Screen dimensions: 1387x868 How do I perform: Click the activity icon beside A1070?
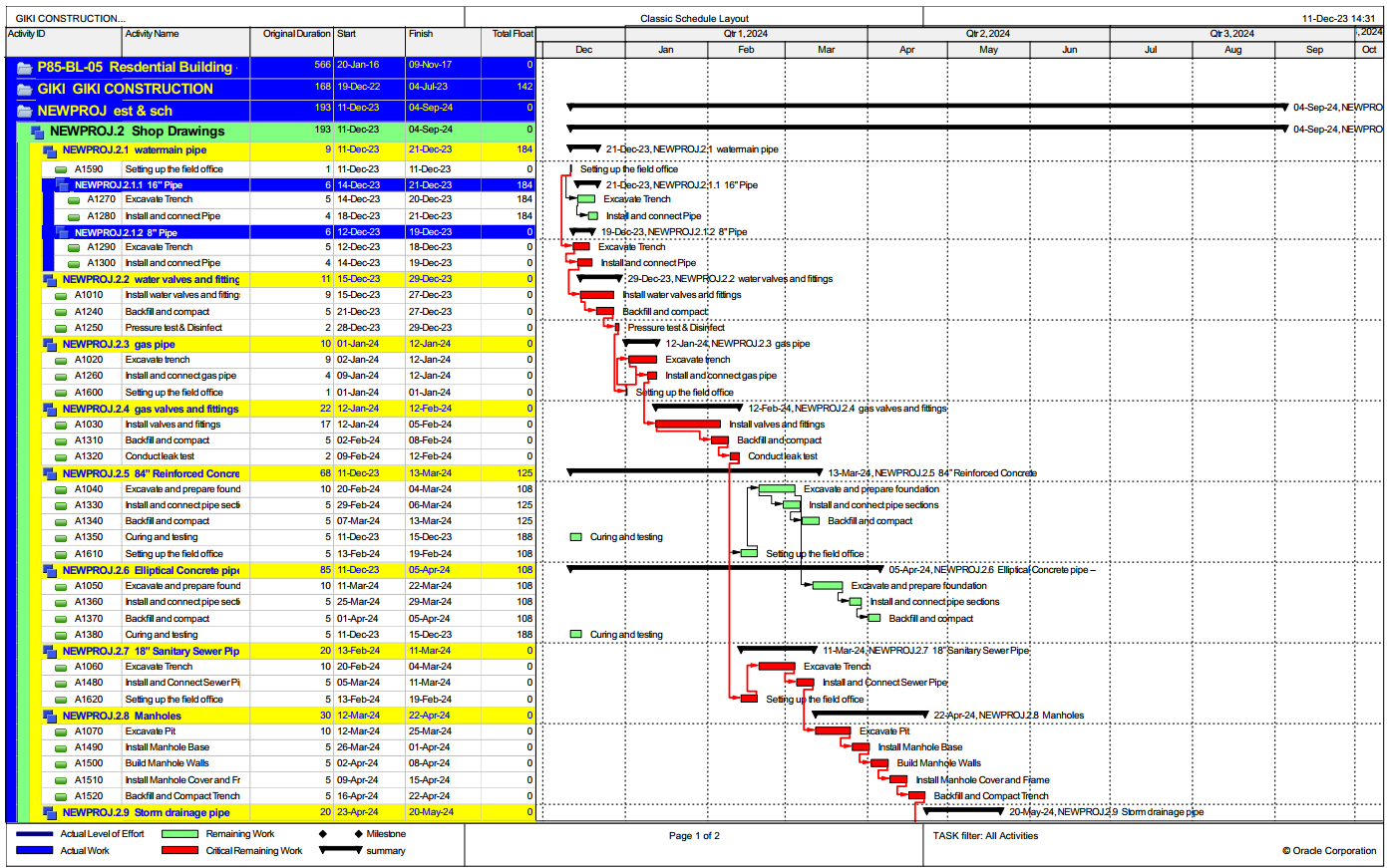click(x=61, y=731)
